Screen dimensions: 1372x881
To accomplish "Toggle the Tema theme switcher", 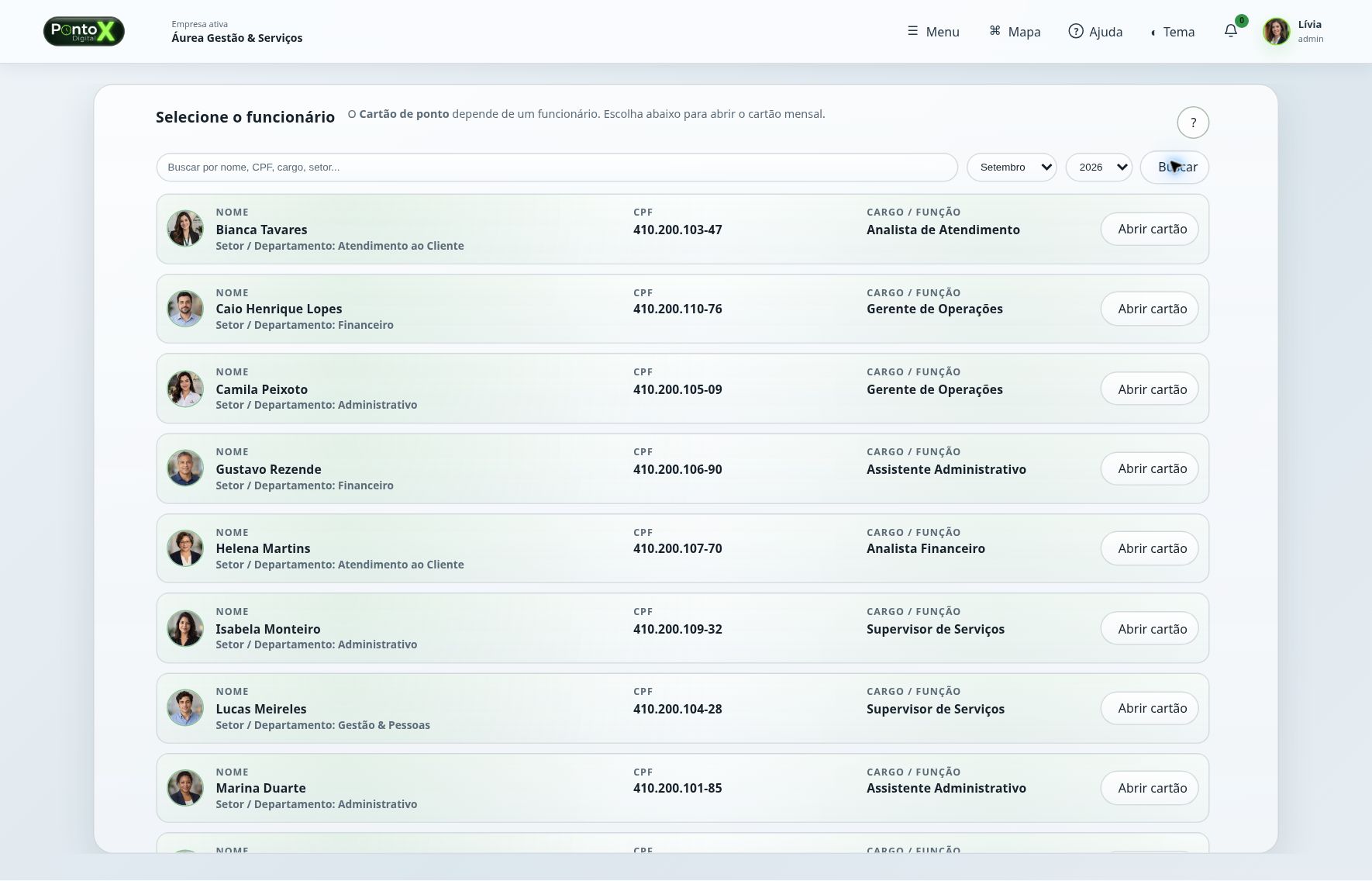I will tap(1172, 32).
